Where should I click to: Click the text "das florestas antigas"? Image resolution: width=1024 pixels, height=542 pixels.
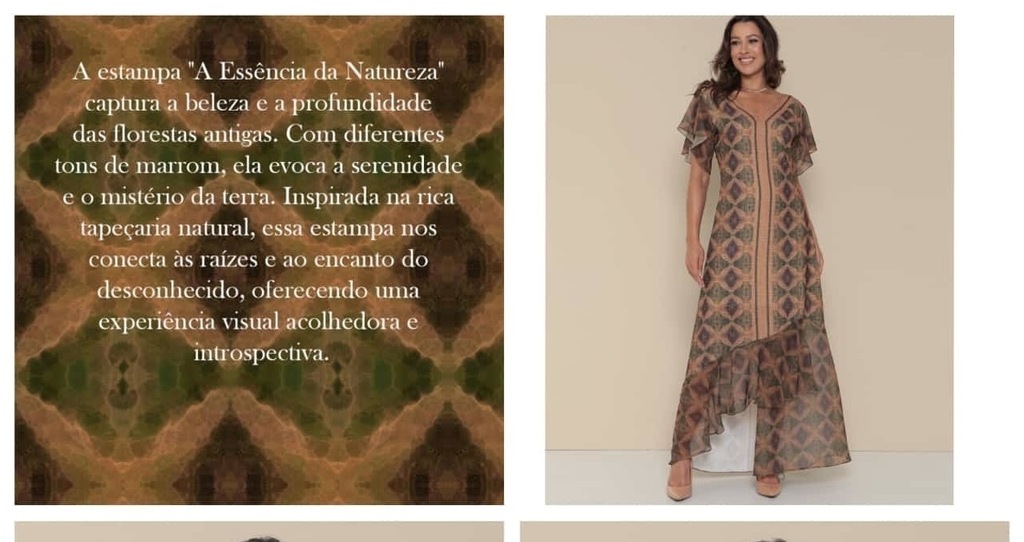pos(172,134)
